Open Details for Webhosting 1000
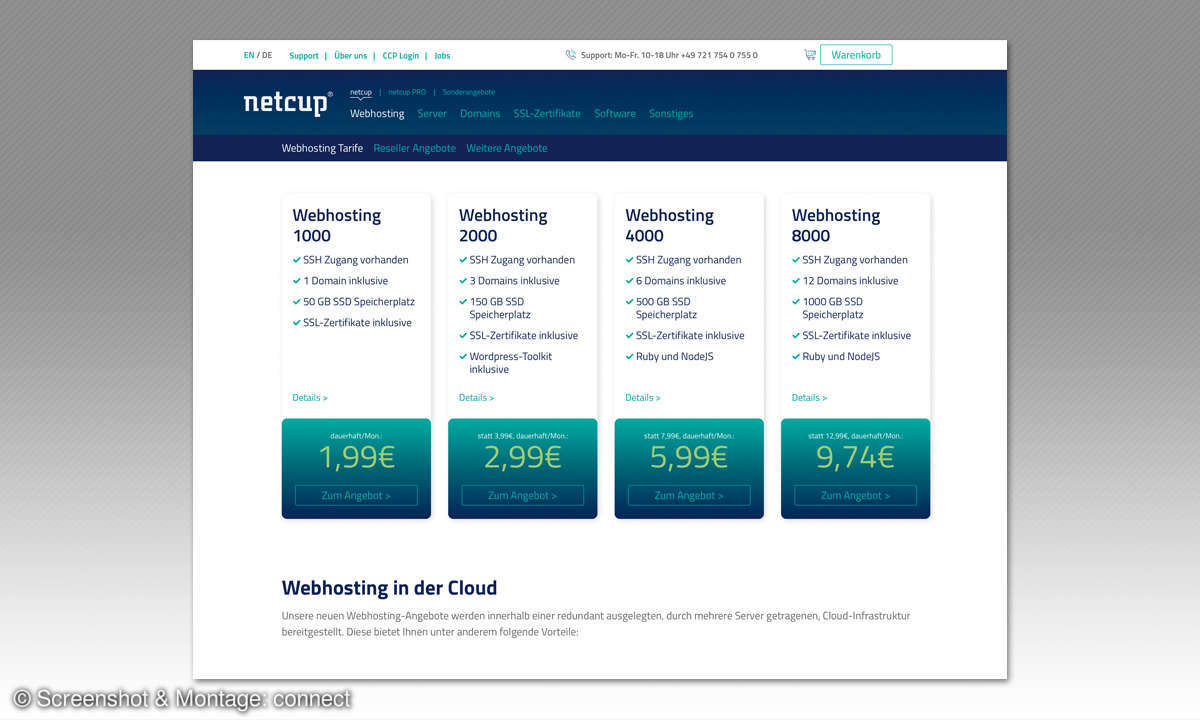The width and height of the screenshot is (1200, 720). click(310, 398)
